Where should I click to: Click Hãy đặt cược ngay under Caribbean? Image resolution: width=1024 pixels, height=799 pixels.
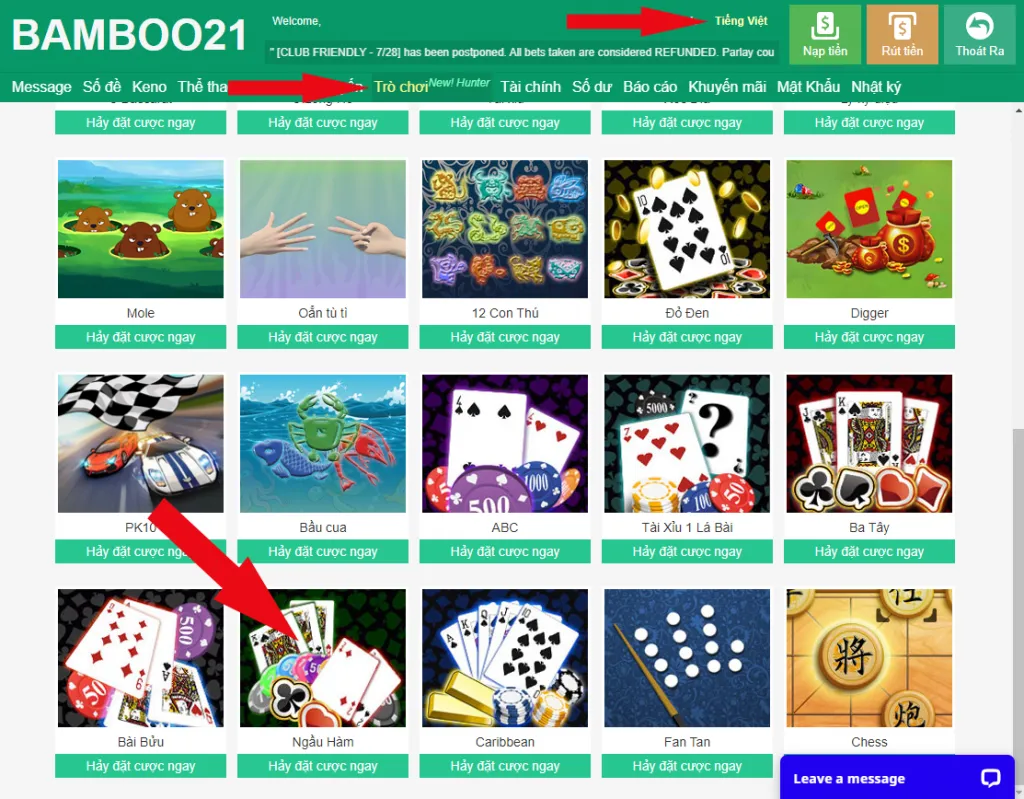(505, 766)
